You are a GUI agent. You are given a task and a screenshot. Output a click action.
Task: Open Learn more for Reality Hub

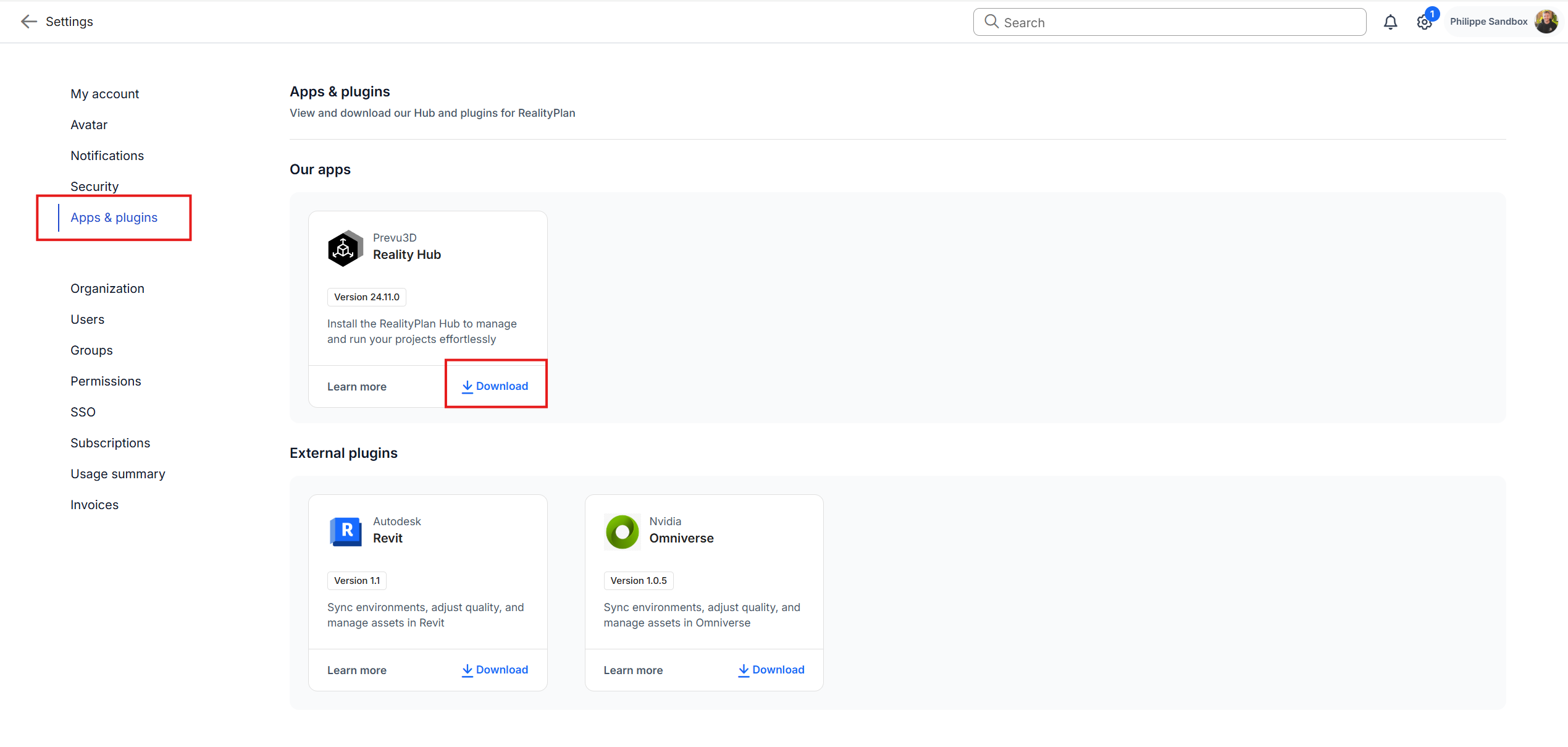pyautogui.click(x=357, y=387)
